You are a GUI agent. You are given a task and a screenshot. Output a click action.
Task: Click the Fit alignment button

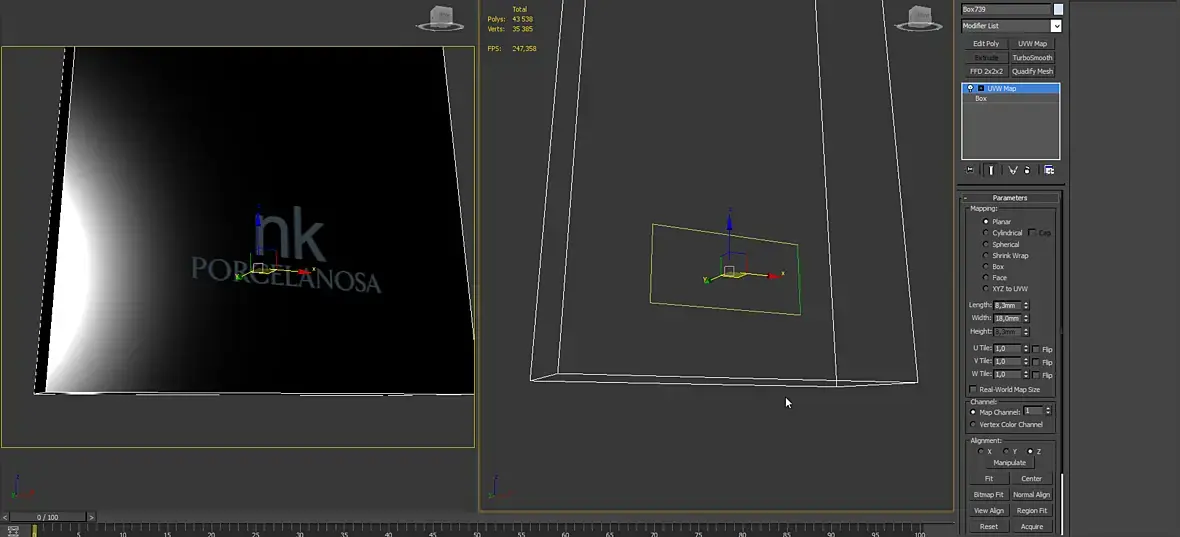pyautogui.click(x=989, y=479)
